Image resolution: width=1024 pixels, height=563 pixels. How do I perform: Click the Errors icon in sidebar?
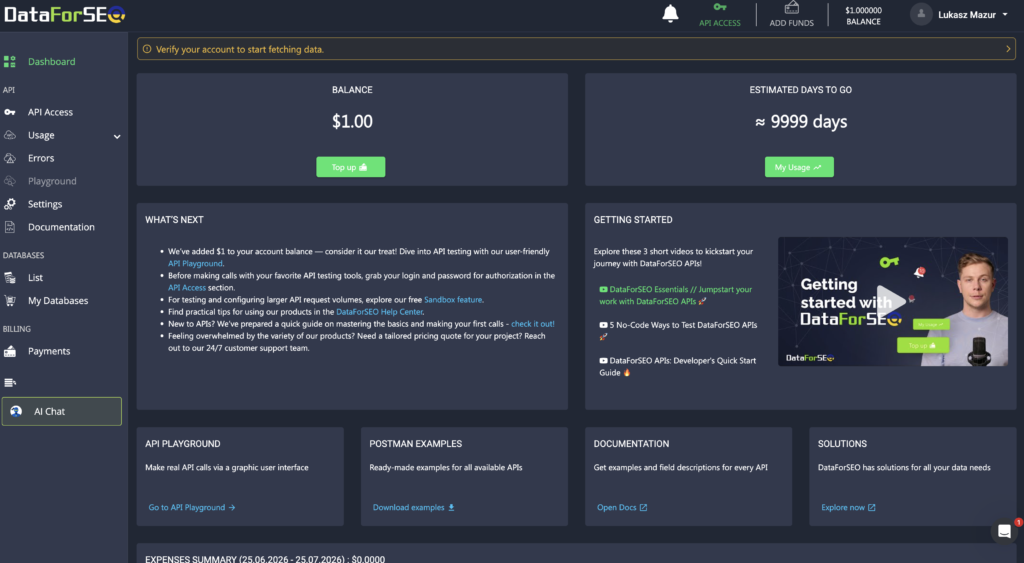coord(10,158)
